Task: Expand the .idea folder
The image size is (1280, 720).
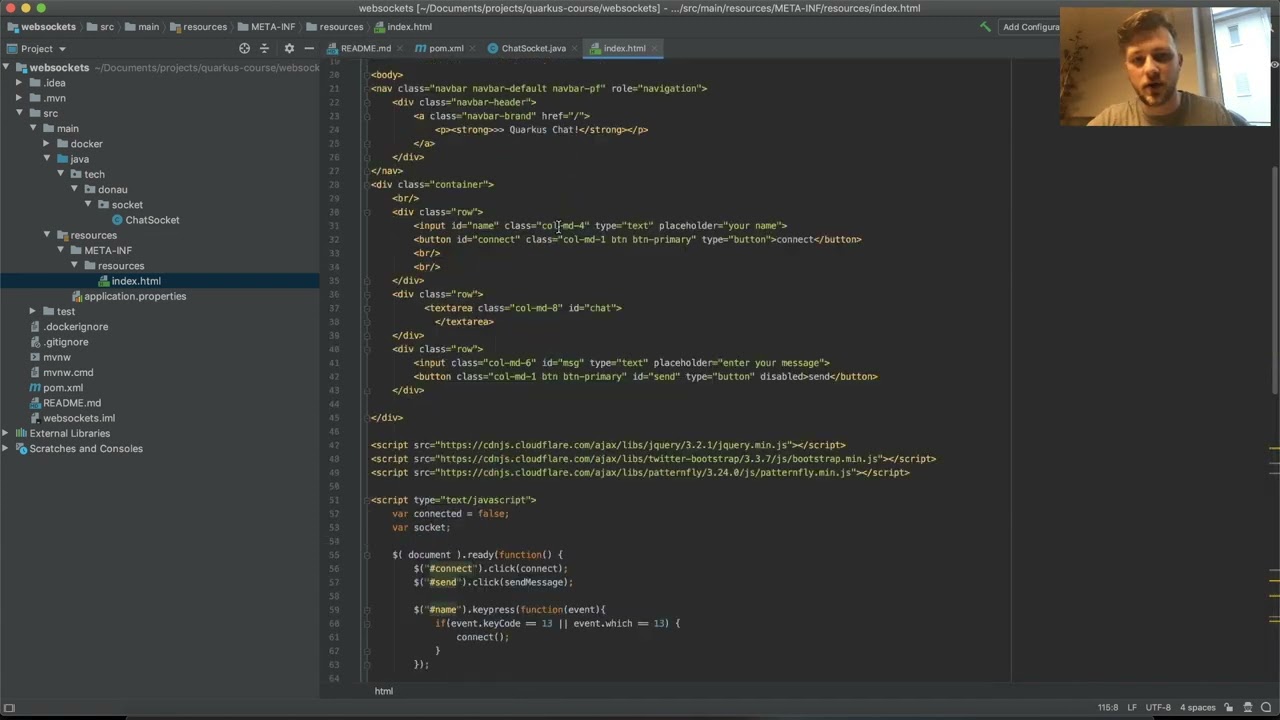Action: point(19,83)
